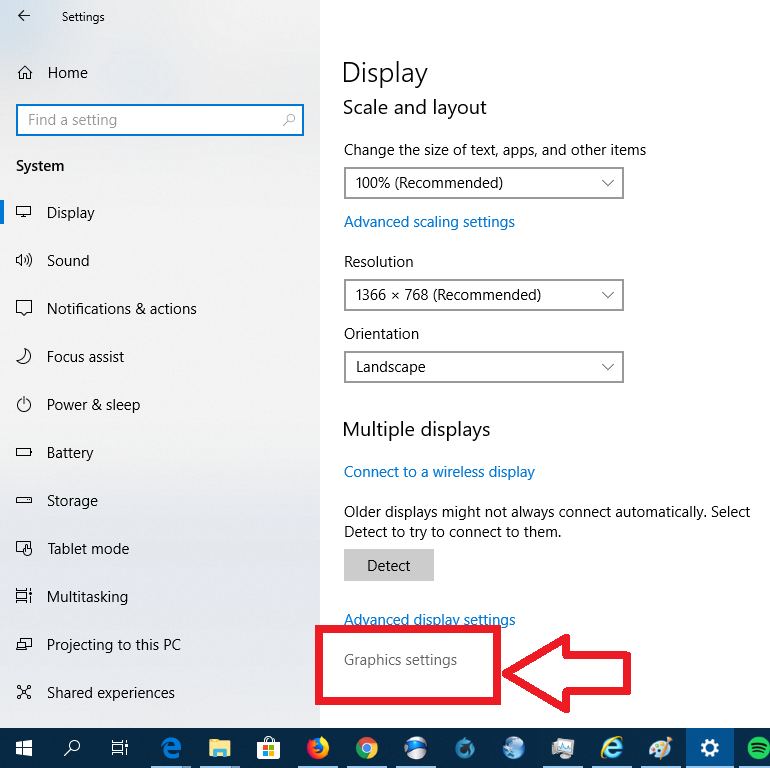Expand the Landscape orientation dropdown
This screenshot has height=768, width=770.
click(x=484, y=367)
